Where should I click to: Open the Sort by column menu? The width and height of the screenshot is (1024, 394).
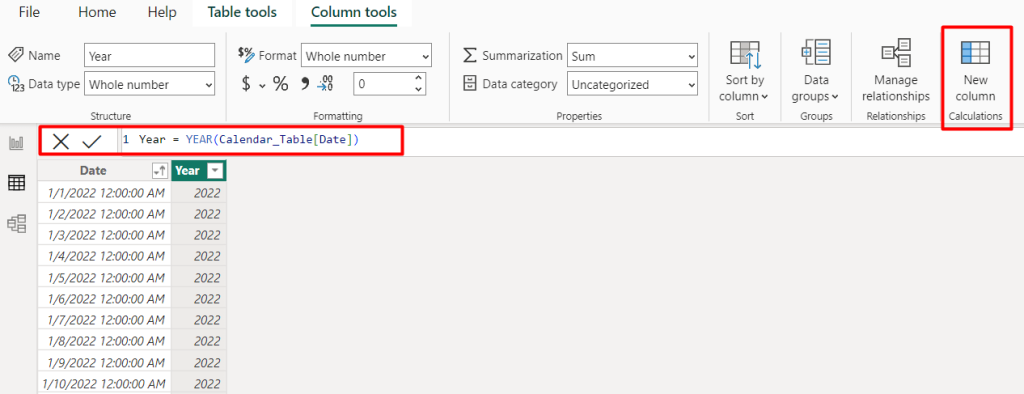(x=744, y=71)
